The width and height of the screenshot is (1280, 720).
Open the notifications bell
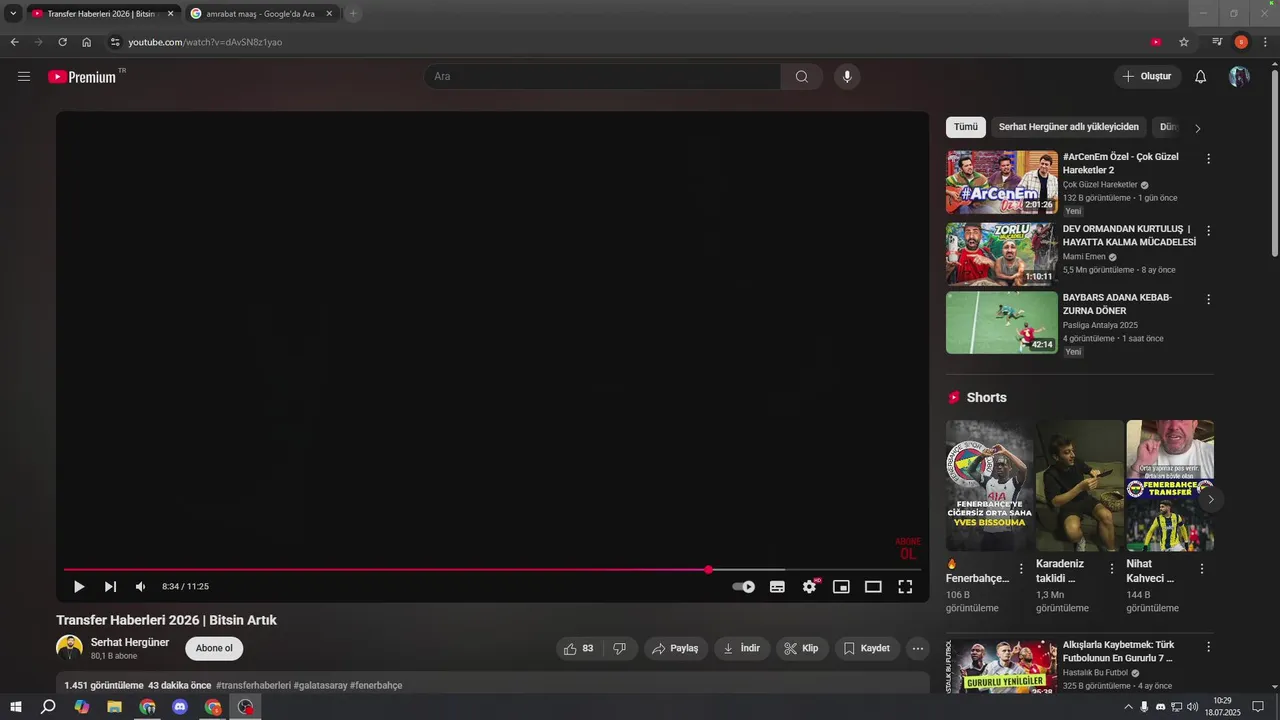[1201, 76]
